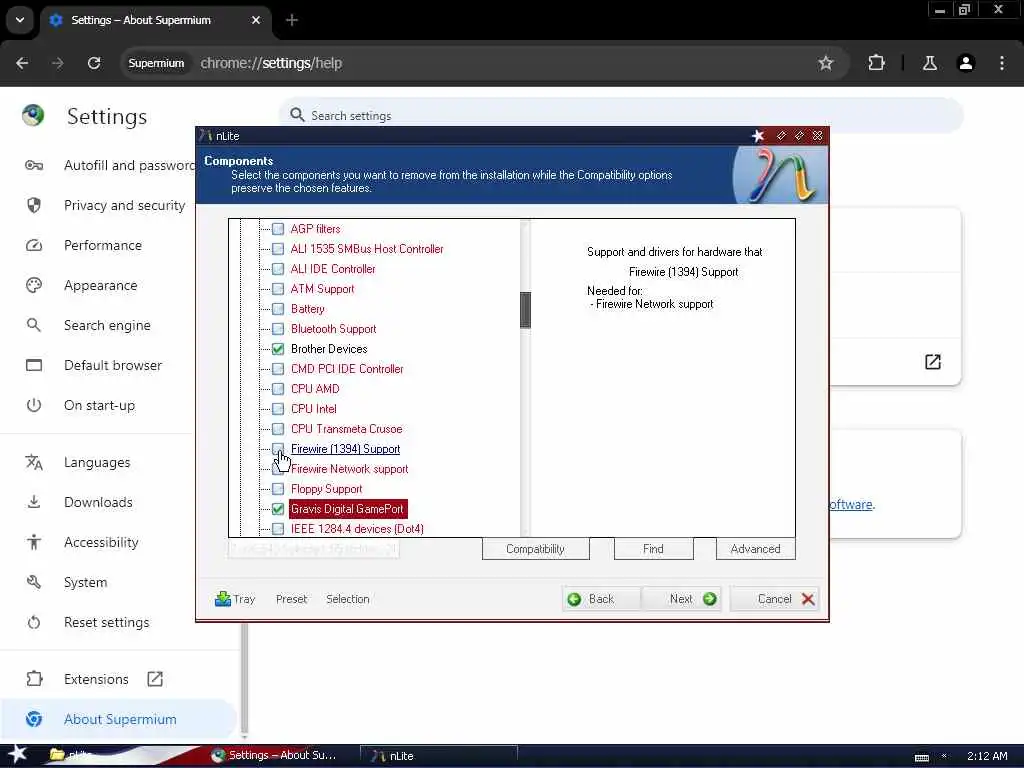Check the ALI 1535 SMBus Host Controller box
This screenshot has height=768, width=1024.
coord(278,249)
